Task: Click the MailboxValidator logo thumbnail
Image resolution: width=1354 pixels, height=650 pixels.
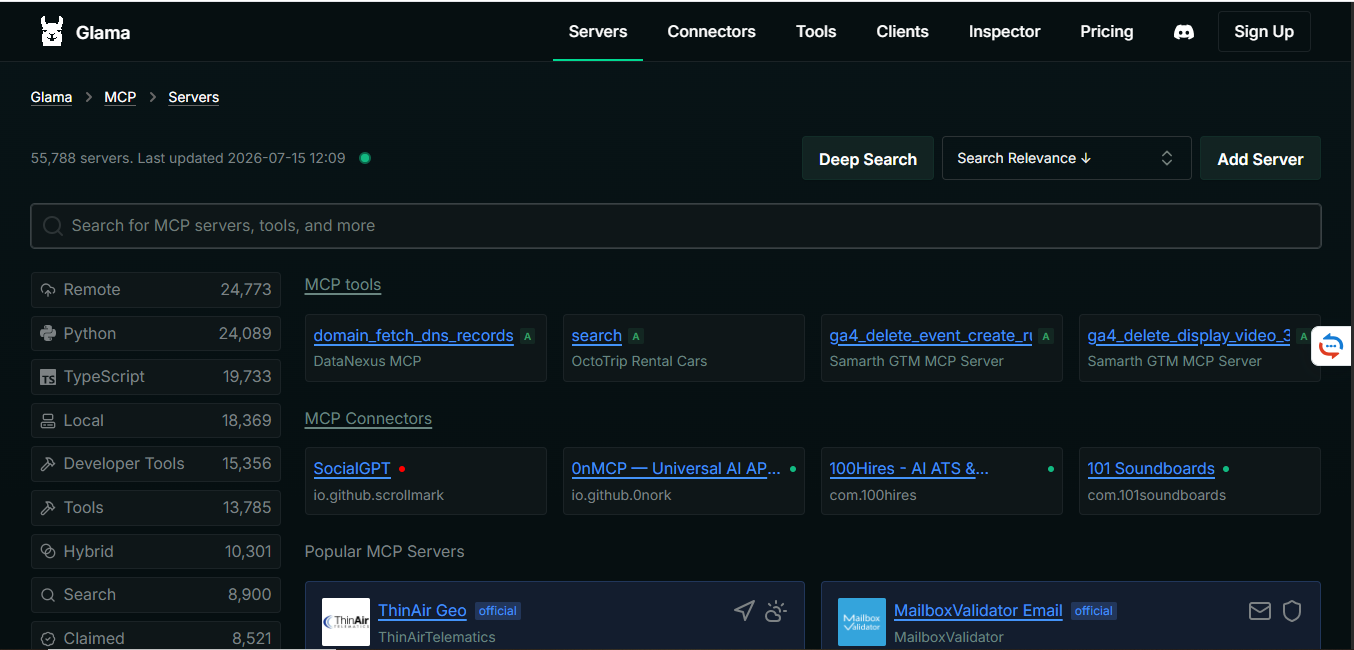Action: point(862,622)
